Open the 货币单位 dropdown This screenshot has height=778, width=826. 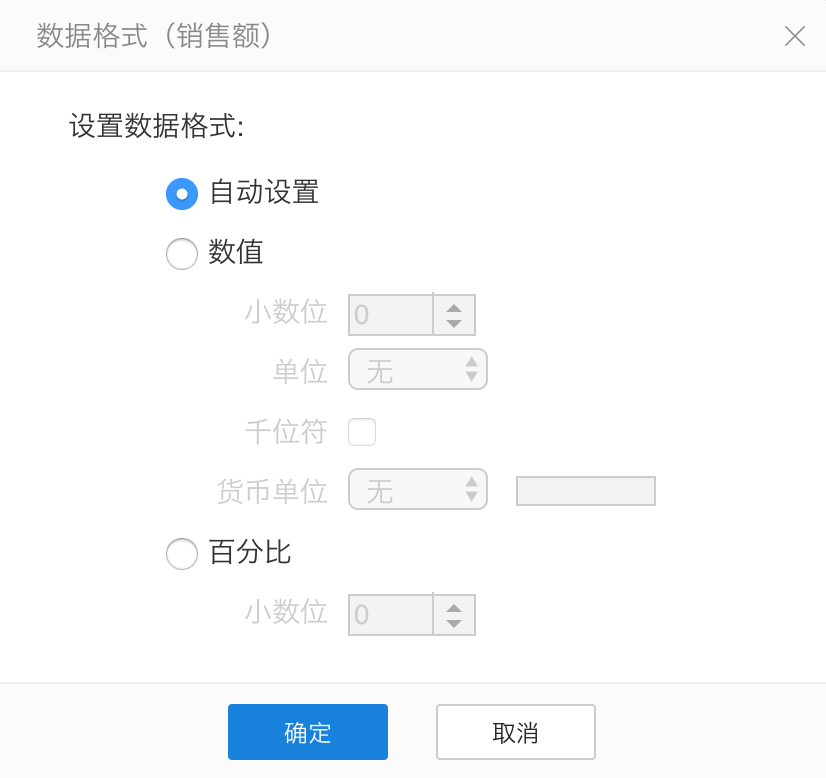pos(417,489)
